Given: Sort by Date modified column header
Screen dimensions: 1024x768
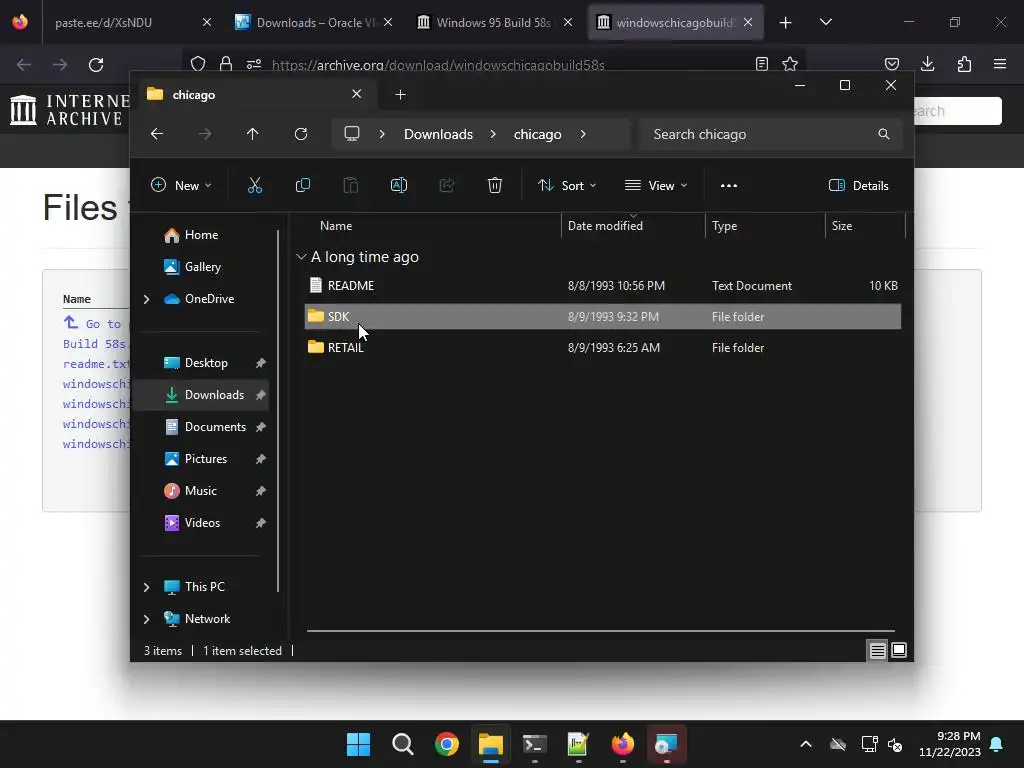Looking at the screenshot, I should (632, 226).
